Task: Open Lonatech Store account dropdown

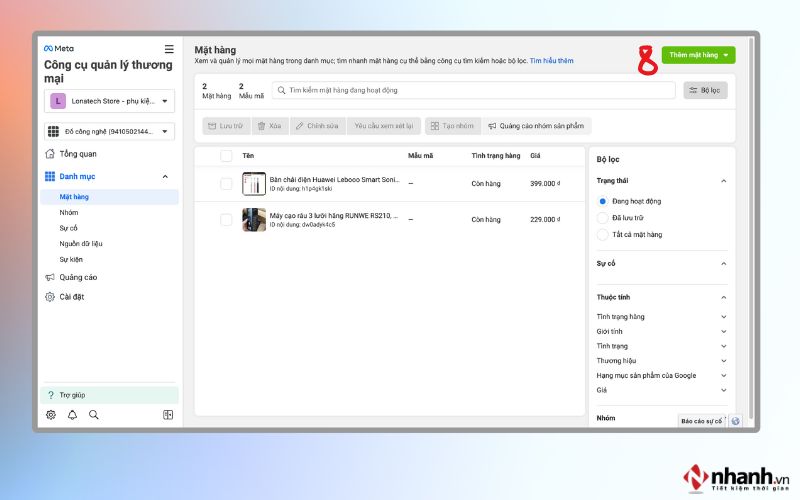Action: tap(109, 101)
